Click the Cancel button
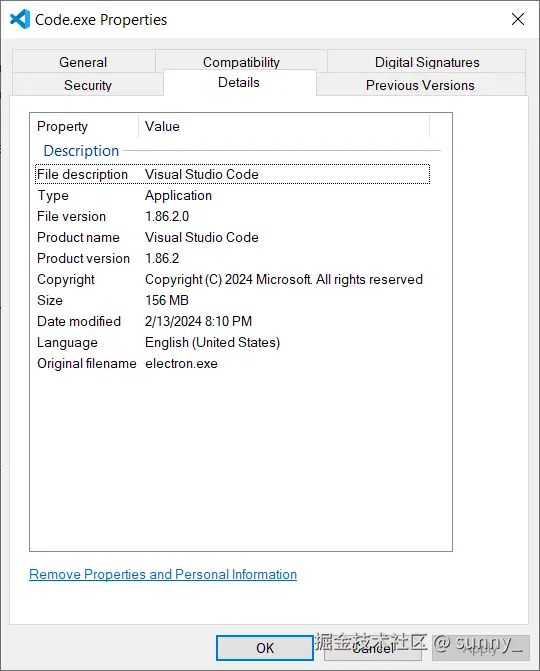The image size is (540, 671). [x=373, y=648]
